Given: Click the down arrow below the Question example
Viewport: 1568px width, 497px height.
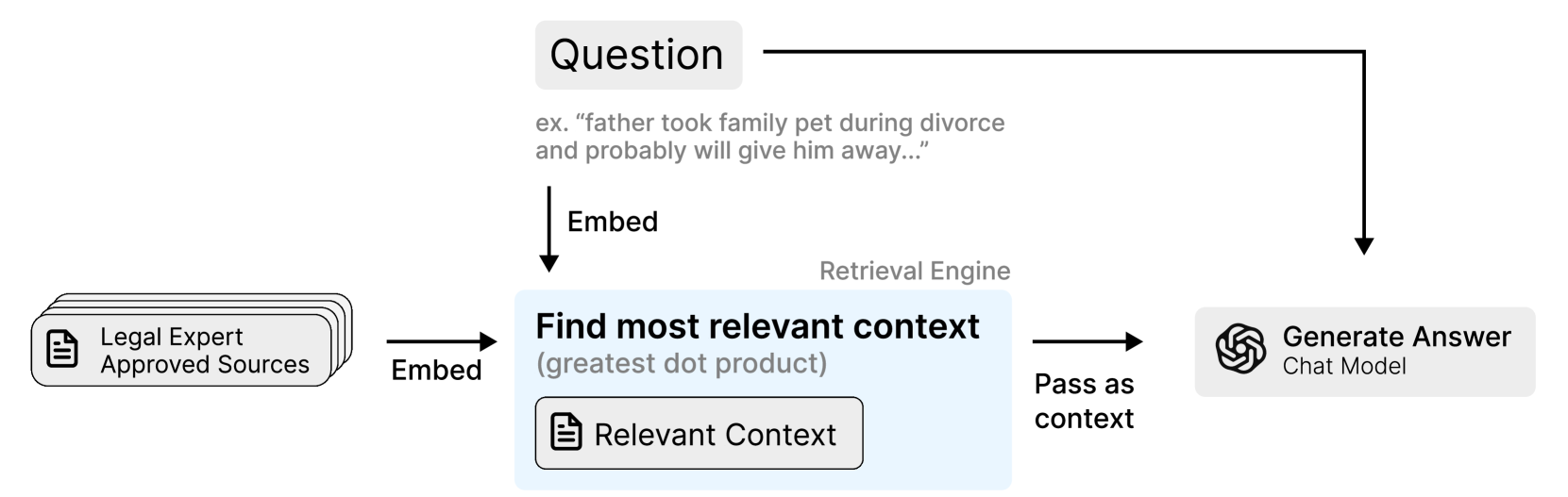Looking at the screenshot, I should click(548, 229).
